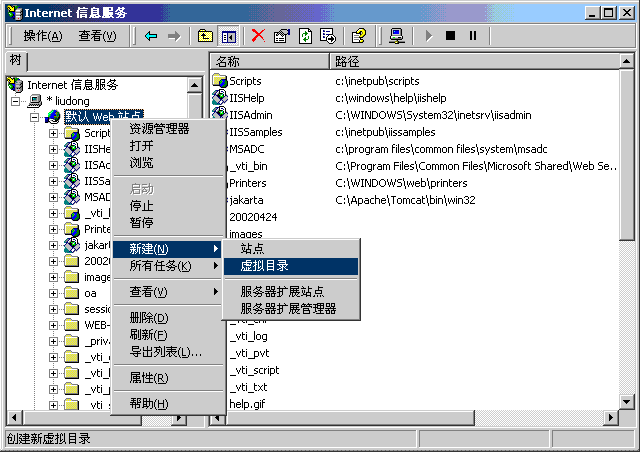
Task: Expand the jakarta tree node
Action: (x=53, y=245)
